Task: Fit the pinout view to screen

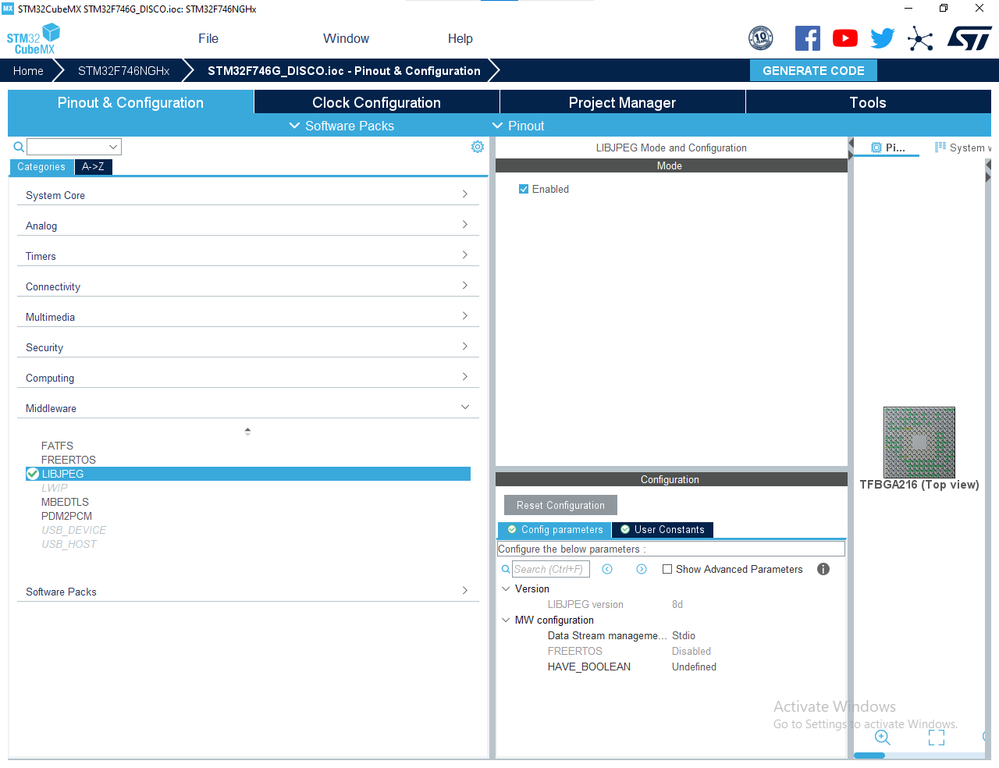Action: click(x=936, y=737)
